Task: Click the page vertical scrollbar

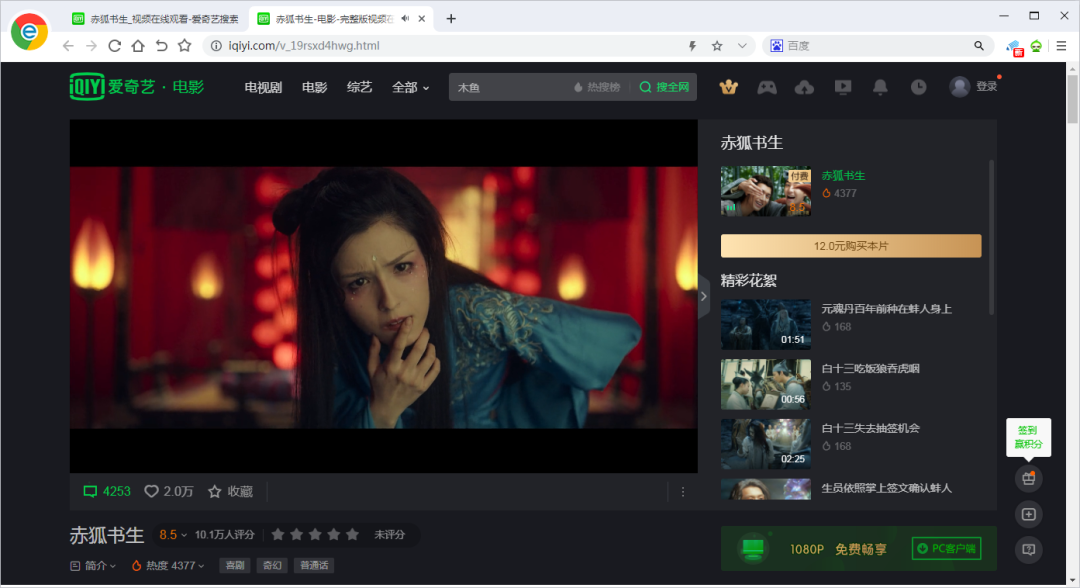Action: click(x=1072, y=100)
